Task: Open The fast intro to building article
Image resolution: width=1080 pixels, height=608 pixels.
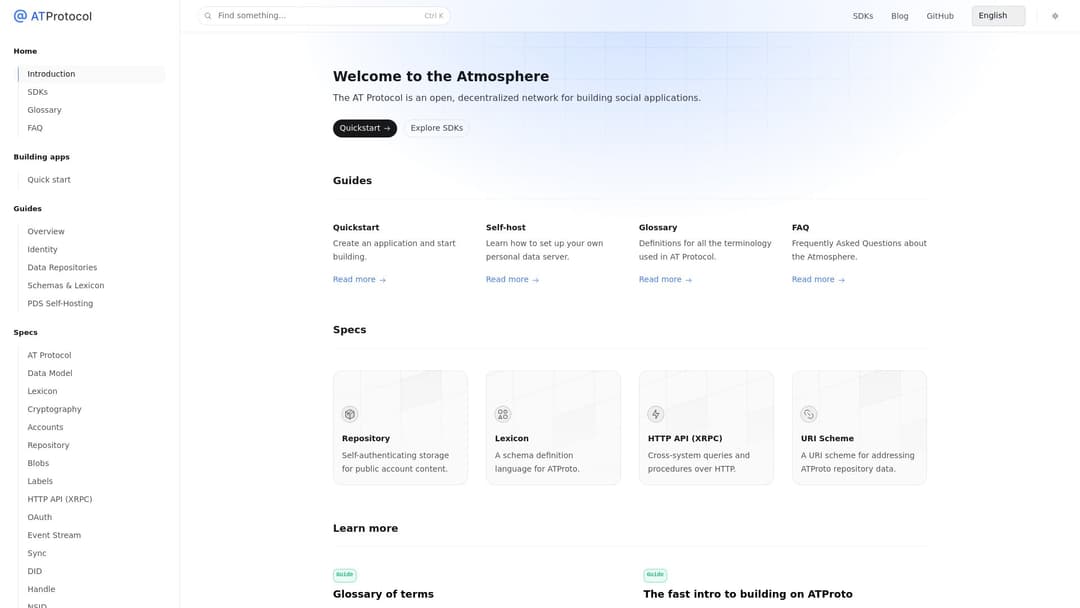Action: point(748,594)
